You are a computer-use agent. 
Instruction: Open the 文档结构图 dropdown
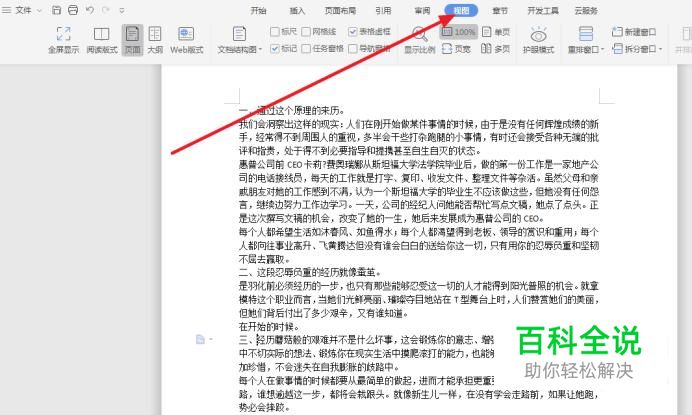pos(239,40)
